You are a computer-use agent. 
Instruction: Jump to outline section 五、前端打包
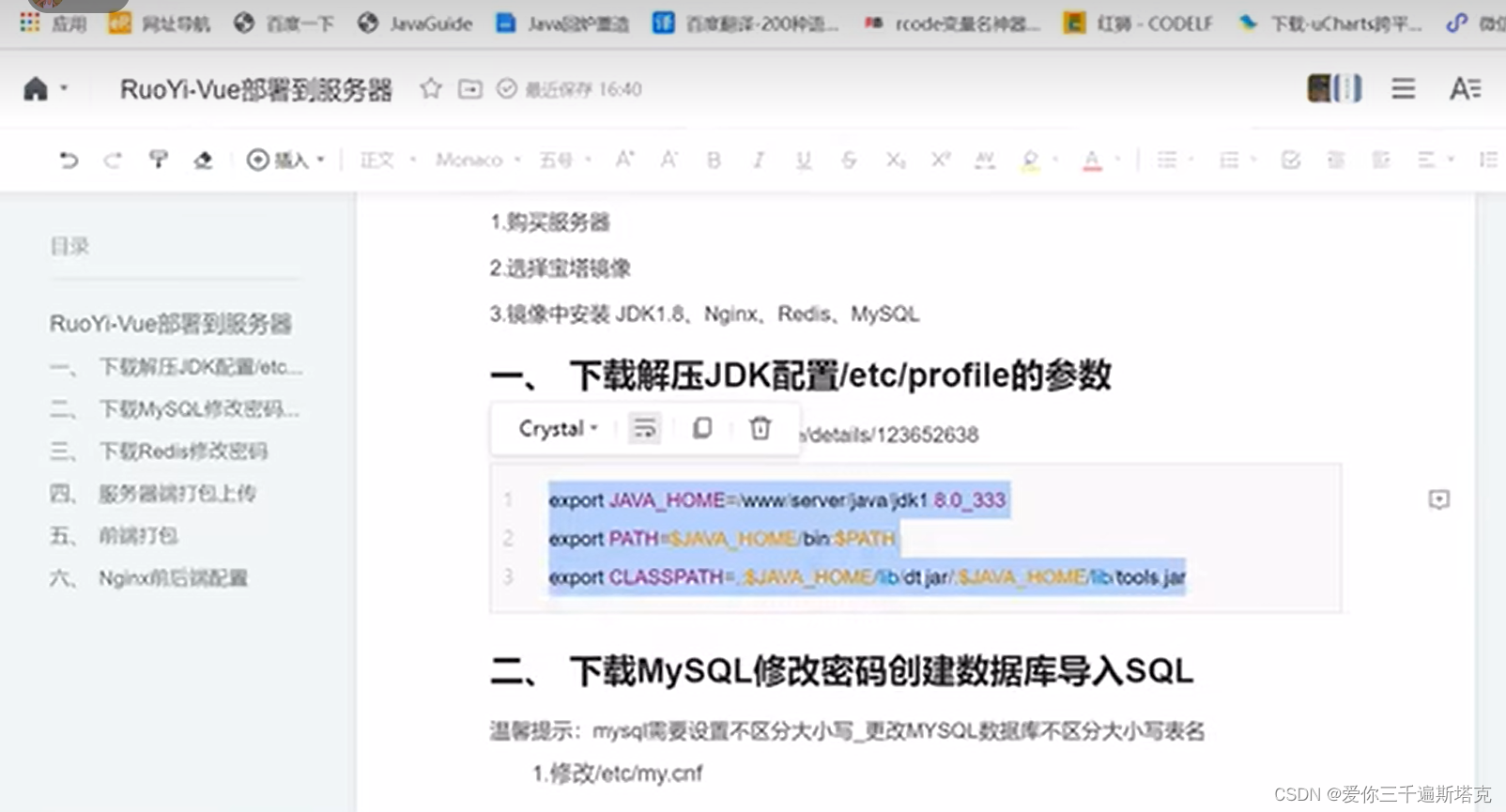tap(114, 536)
